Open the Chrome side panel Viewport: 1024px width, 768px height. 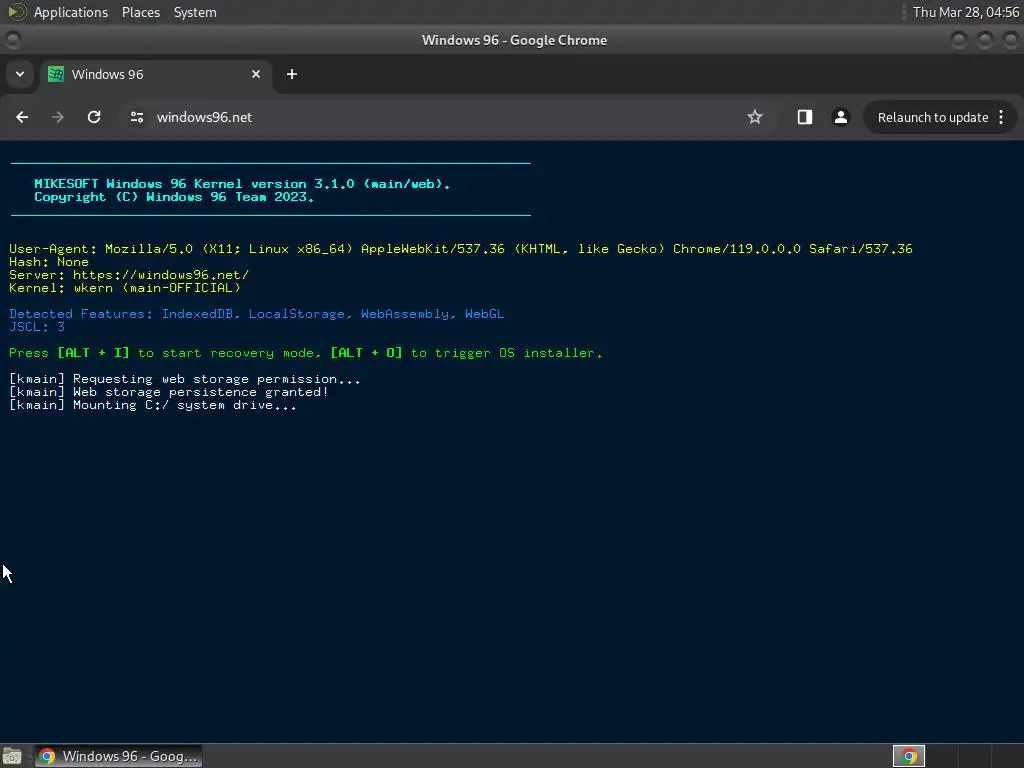point(805,117)
